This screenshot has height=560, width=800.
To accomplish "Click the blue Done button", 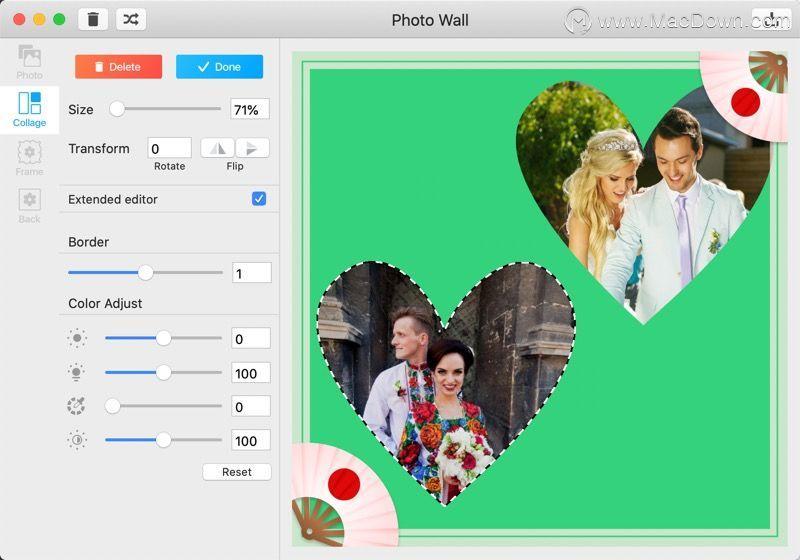I will point(219,67).
